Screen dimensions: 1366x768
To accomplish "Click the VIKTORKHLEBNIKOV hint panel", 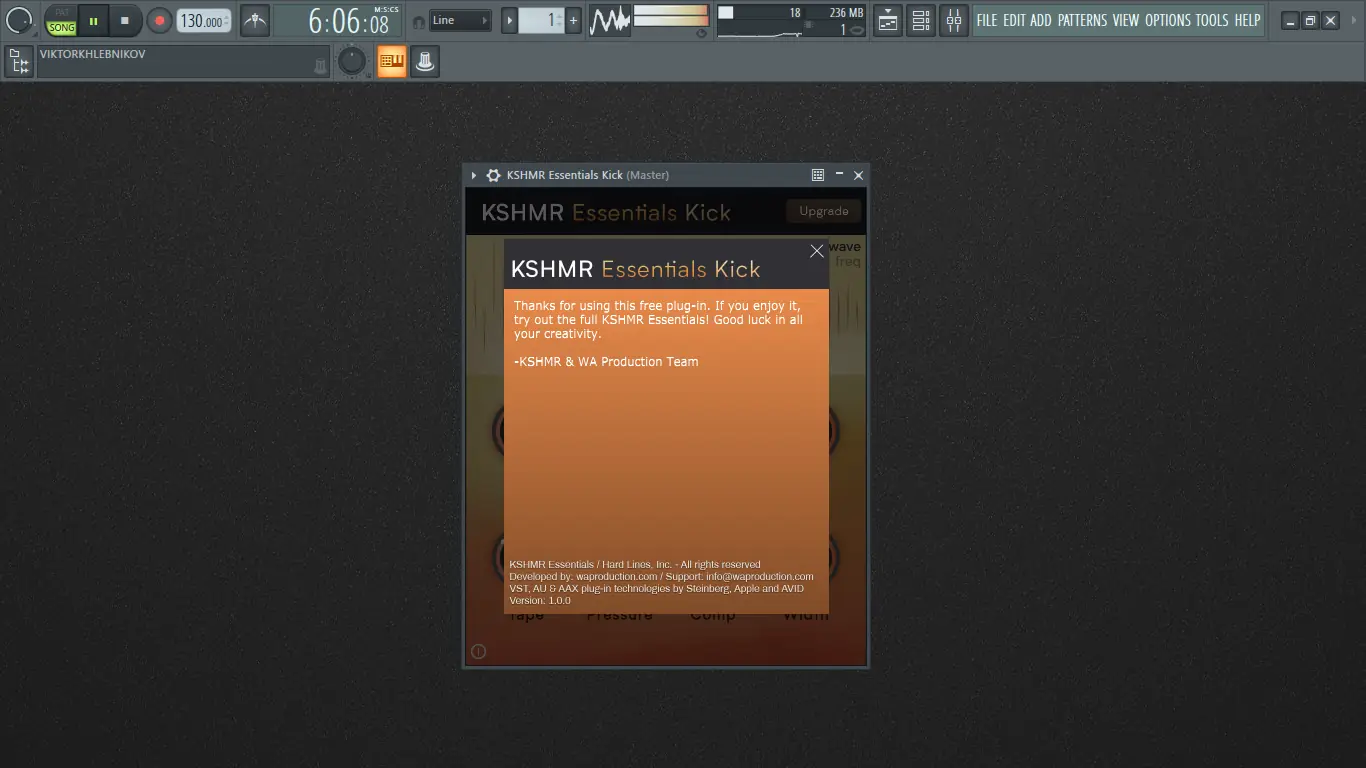I will point(183,61).
